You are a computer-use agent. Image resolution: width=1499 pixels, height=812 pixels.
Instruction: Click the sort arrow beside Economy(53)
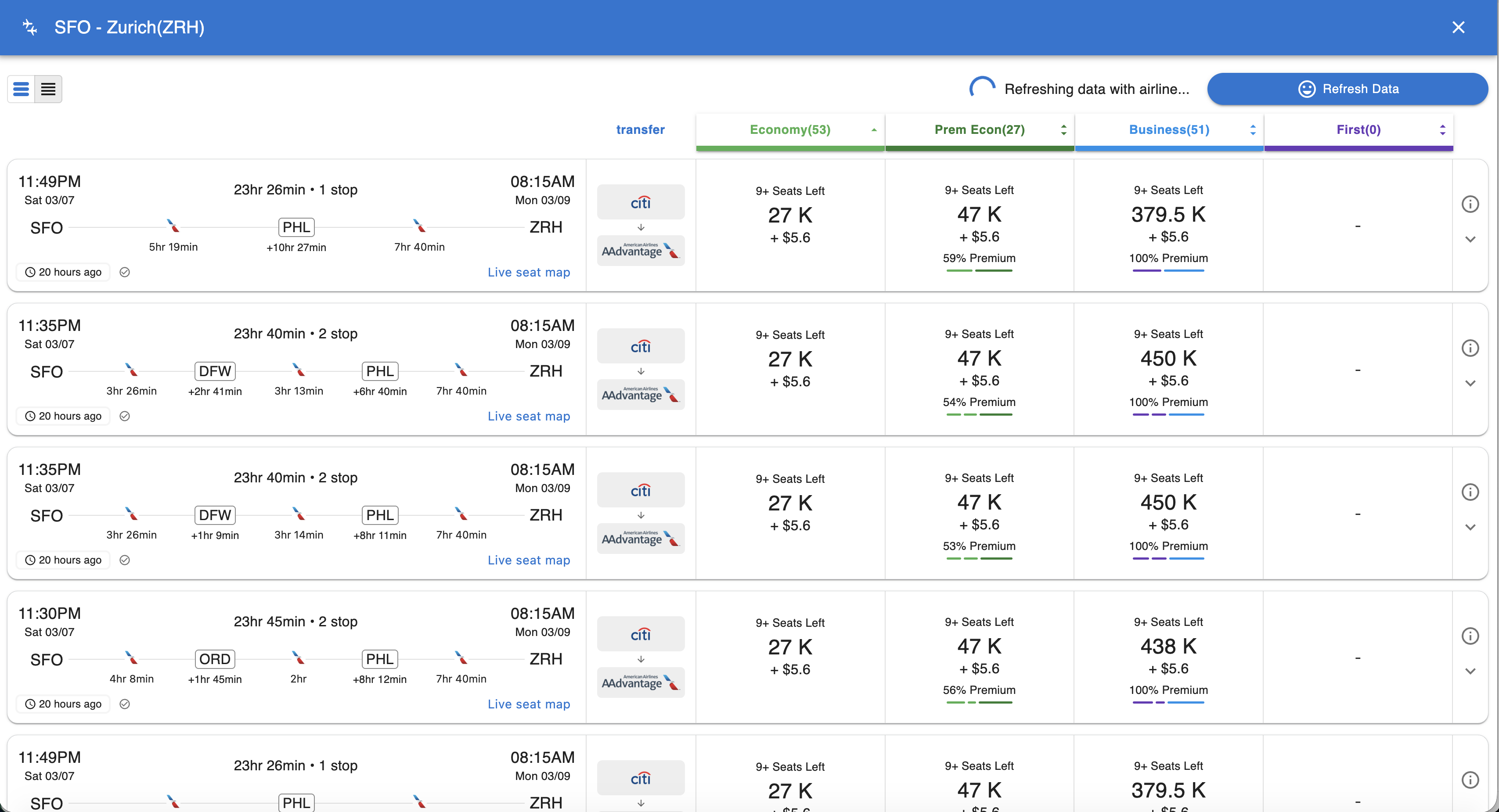[x=873, y=130]
